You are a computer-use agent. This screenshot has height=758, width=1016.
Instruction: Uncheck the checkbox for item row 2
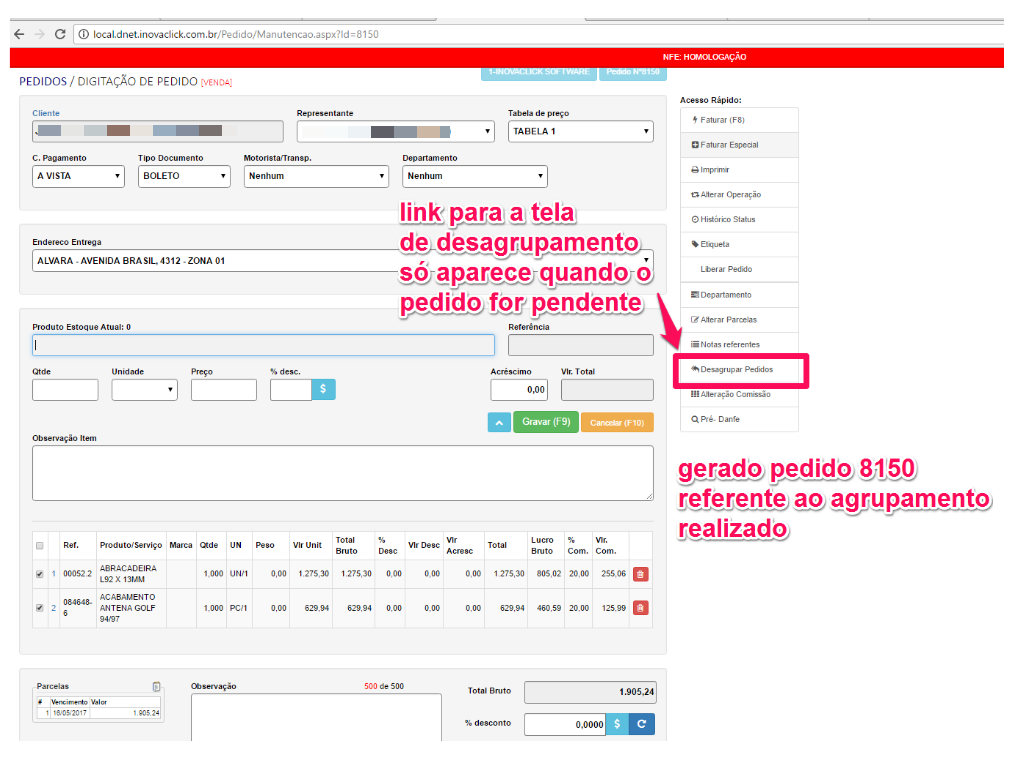[40, 608]
